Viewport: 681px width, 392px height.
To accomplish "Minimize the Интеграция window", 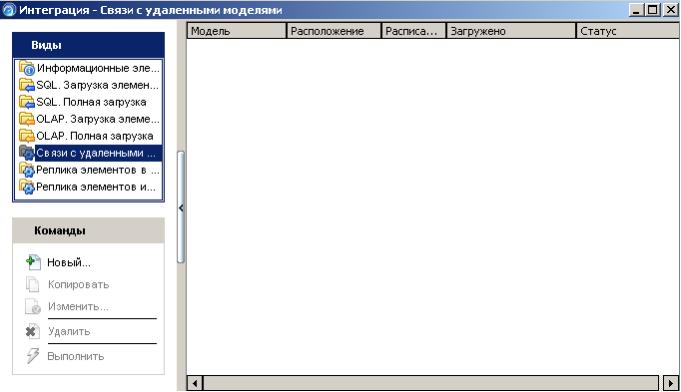I will [x=636, y=10].
